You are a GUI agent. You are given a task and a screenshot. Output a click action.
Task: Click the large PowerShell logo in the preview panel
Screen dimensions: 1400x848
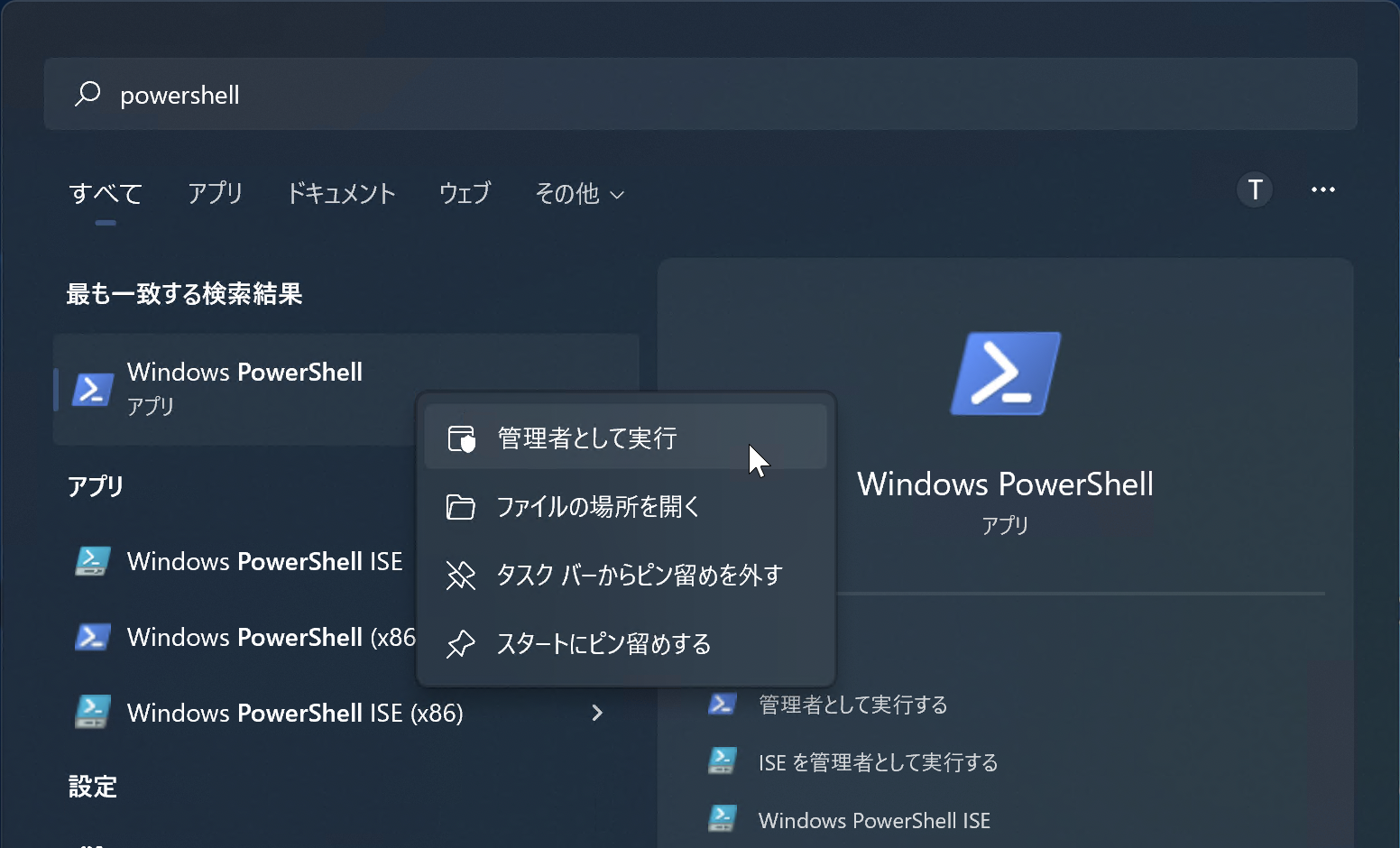coord(1004,373)
